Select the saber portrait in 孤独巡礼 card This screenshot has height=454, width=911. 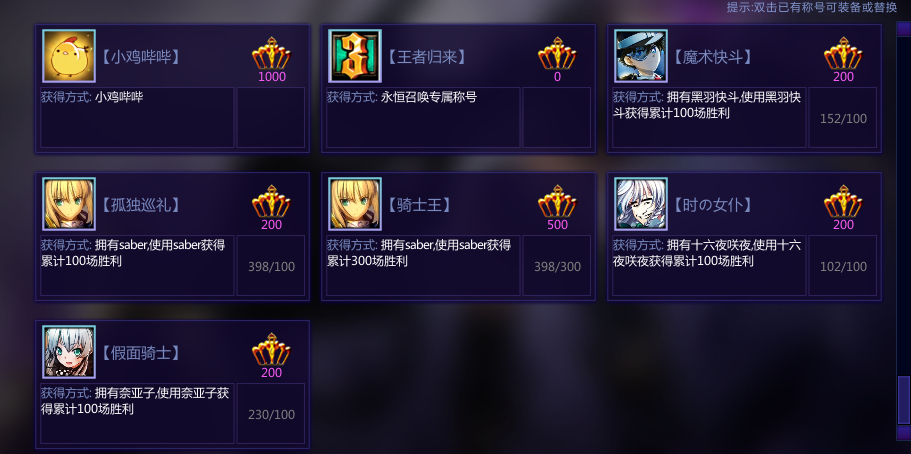(69, 204)
